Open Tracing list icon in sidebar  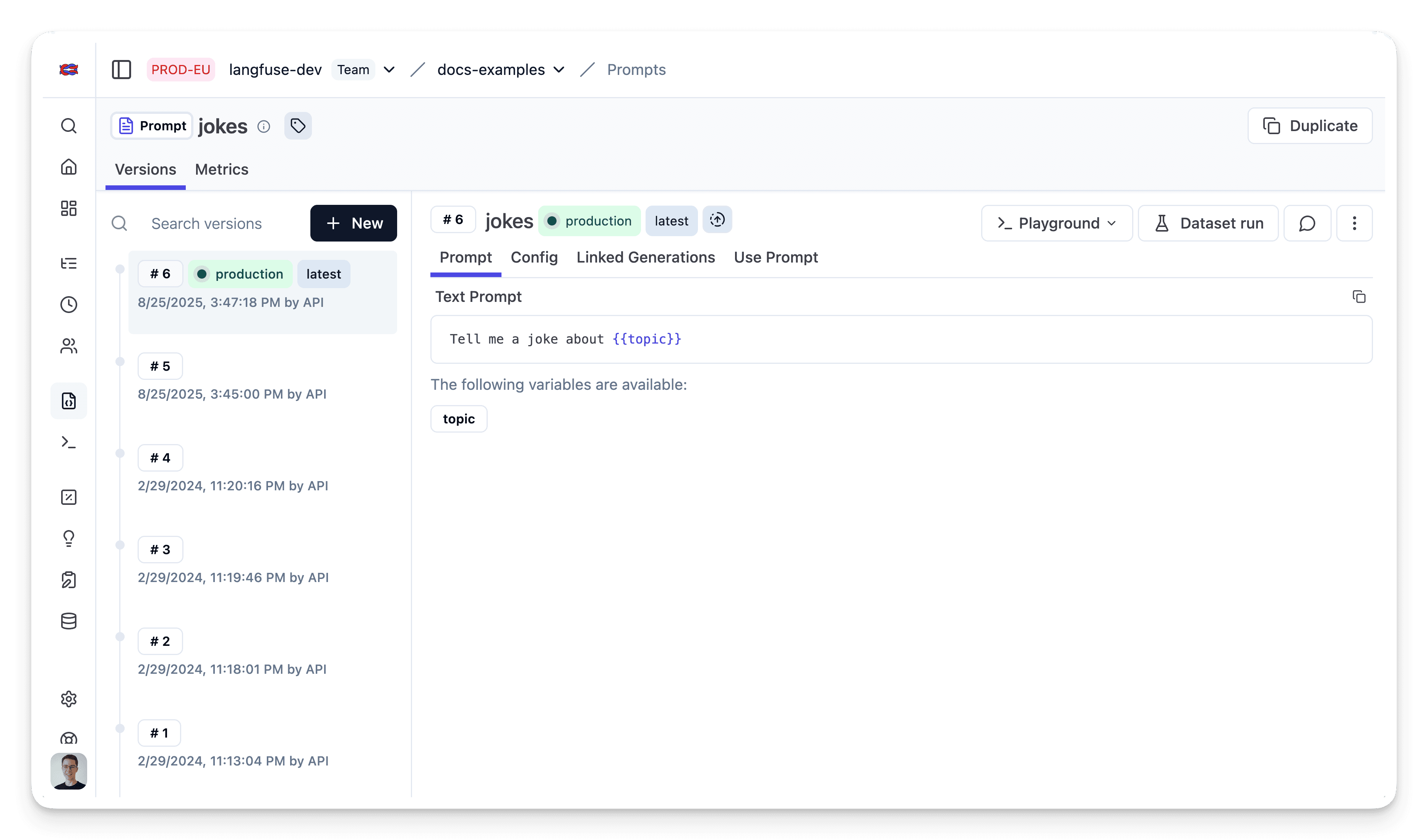68,263
